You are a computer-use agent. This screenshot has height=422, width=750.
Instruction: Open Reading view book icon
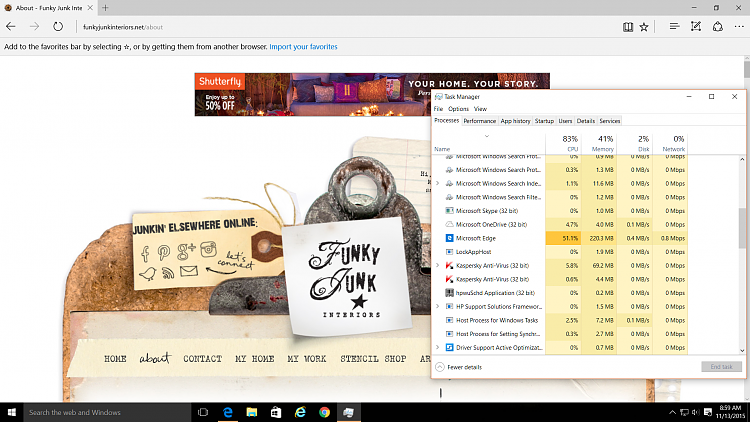click(627, 26)
